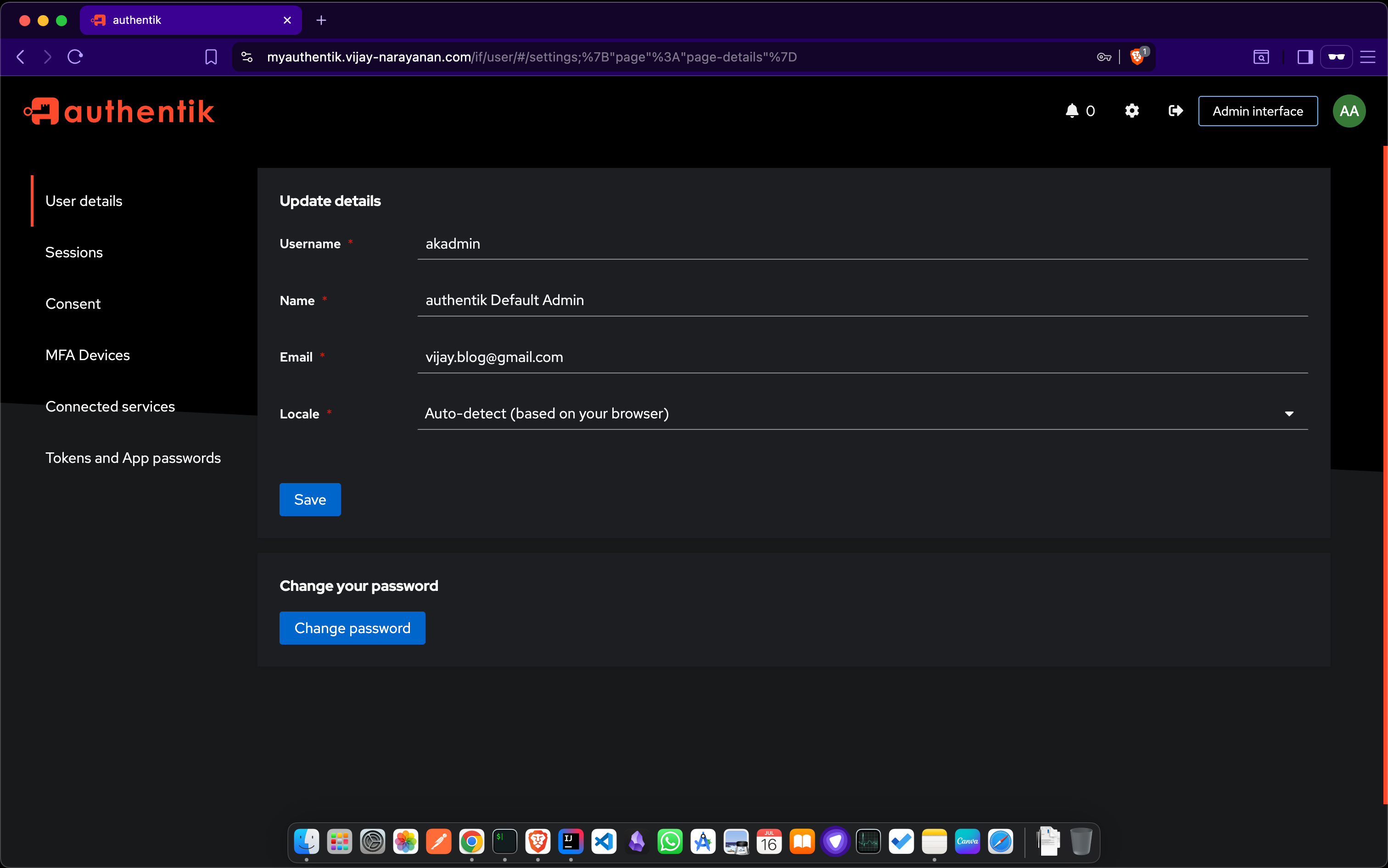Launch Postman from the dock
This screenshot has width=1388, height=868.
tap(439, 841)
